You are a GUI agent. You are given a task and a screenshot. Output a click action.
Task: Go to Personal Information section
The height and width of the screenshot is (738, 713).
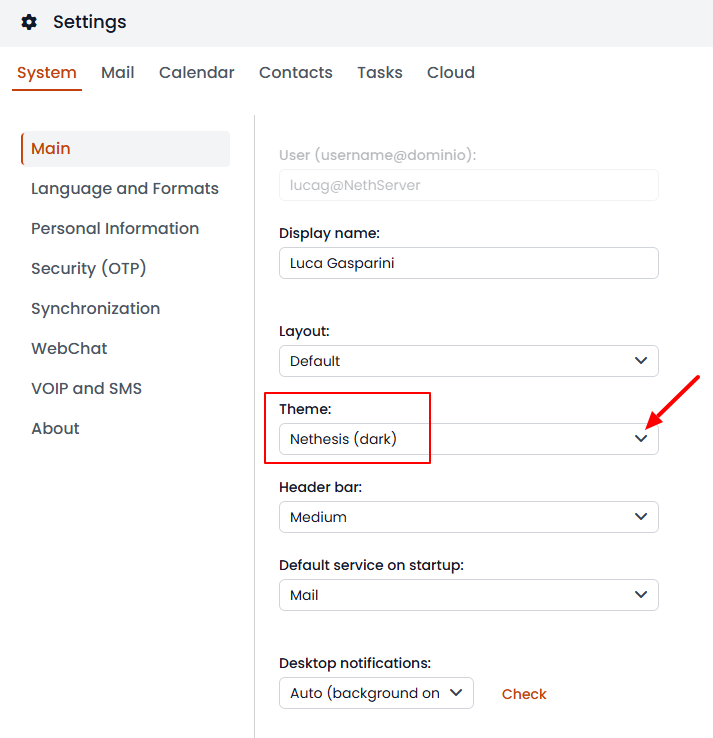(x=115, y=229)
